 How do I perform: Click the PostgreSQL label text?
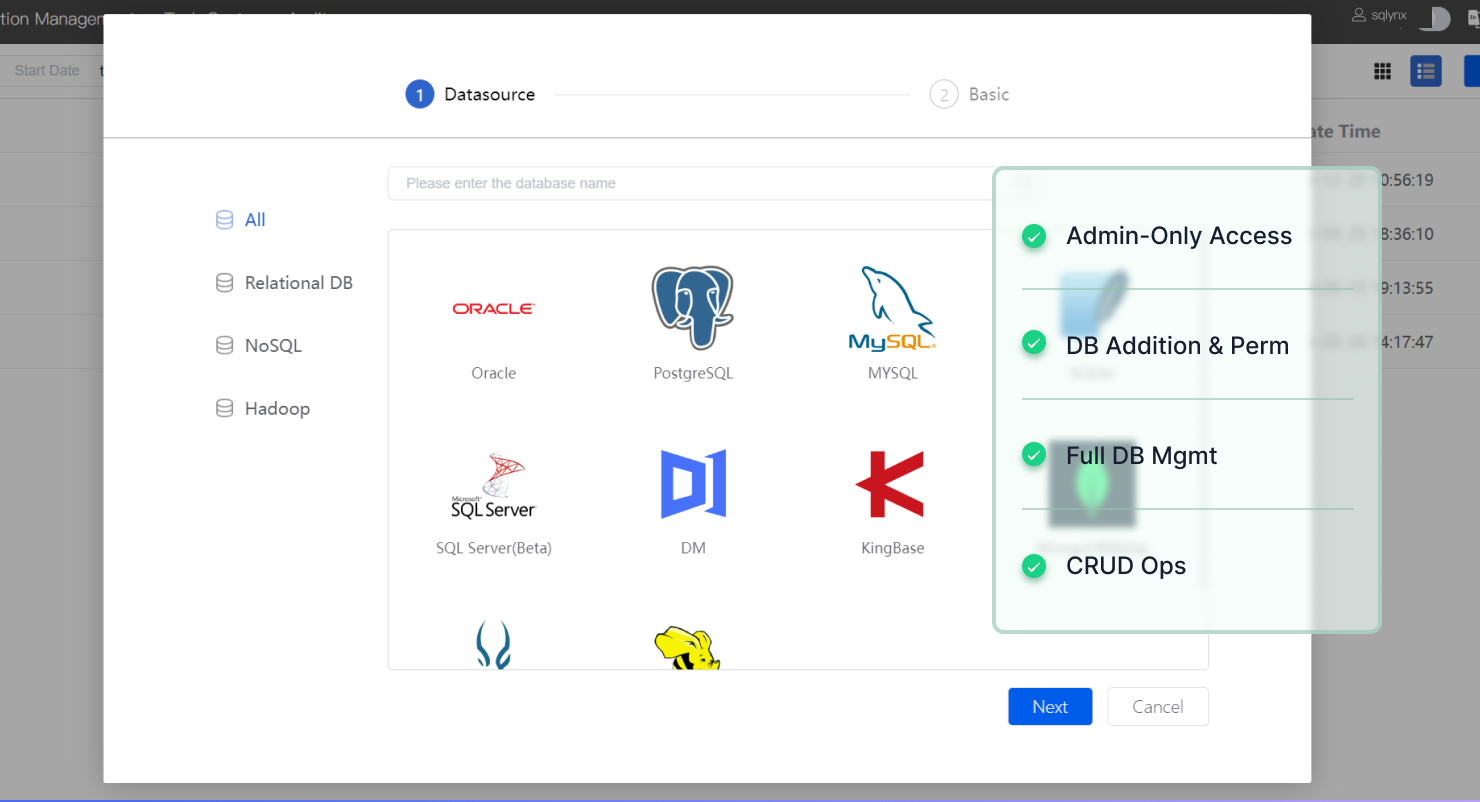tap(693, 373)
